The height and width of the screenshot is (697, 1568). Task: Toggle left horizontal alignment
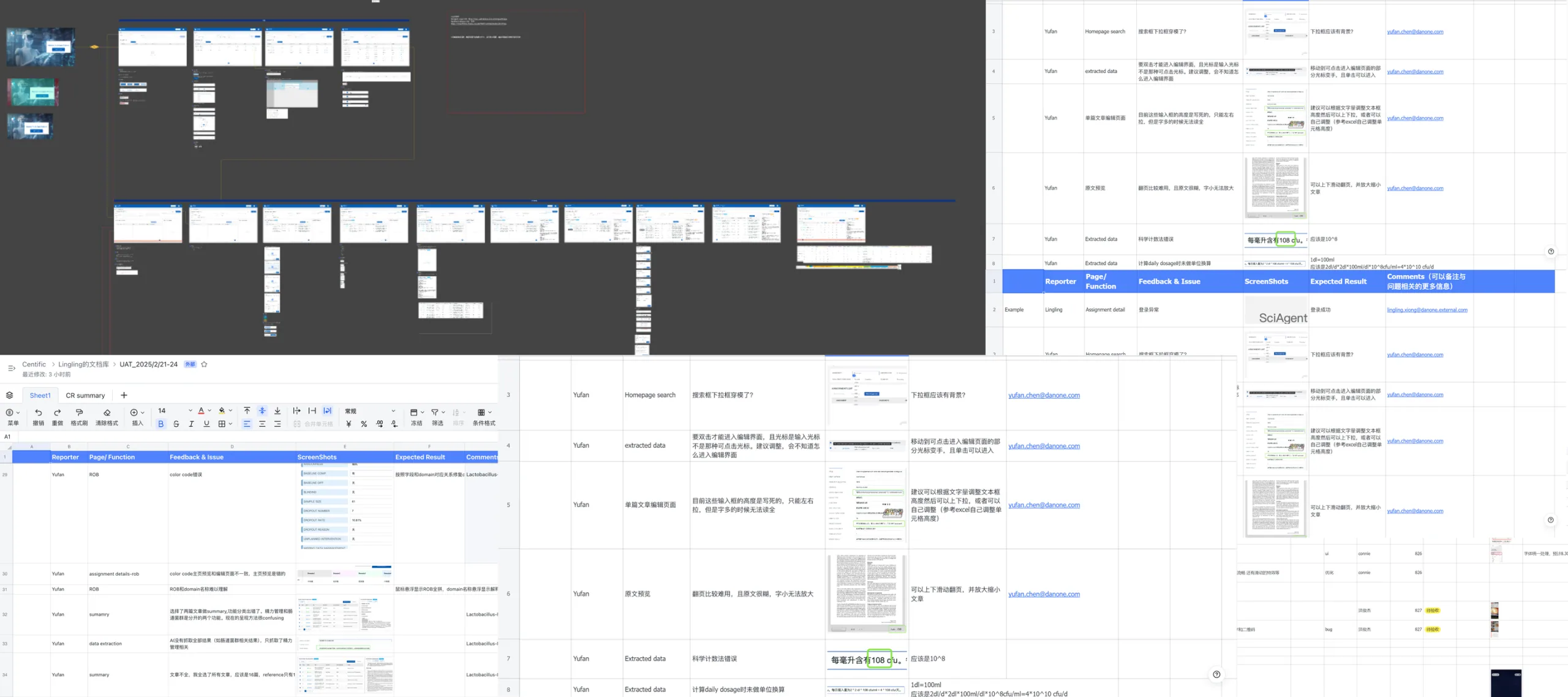click(247, 424)
